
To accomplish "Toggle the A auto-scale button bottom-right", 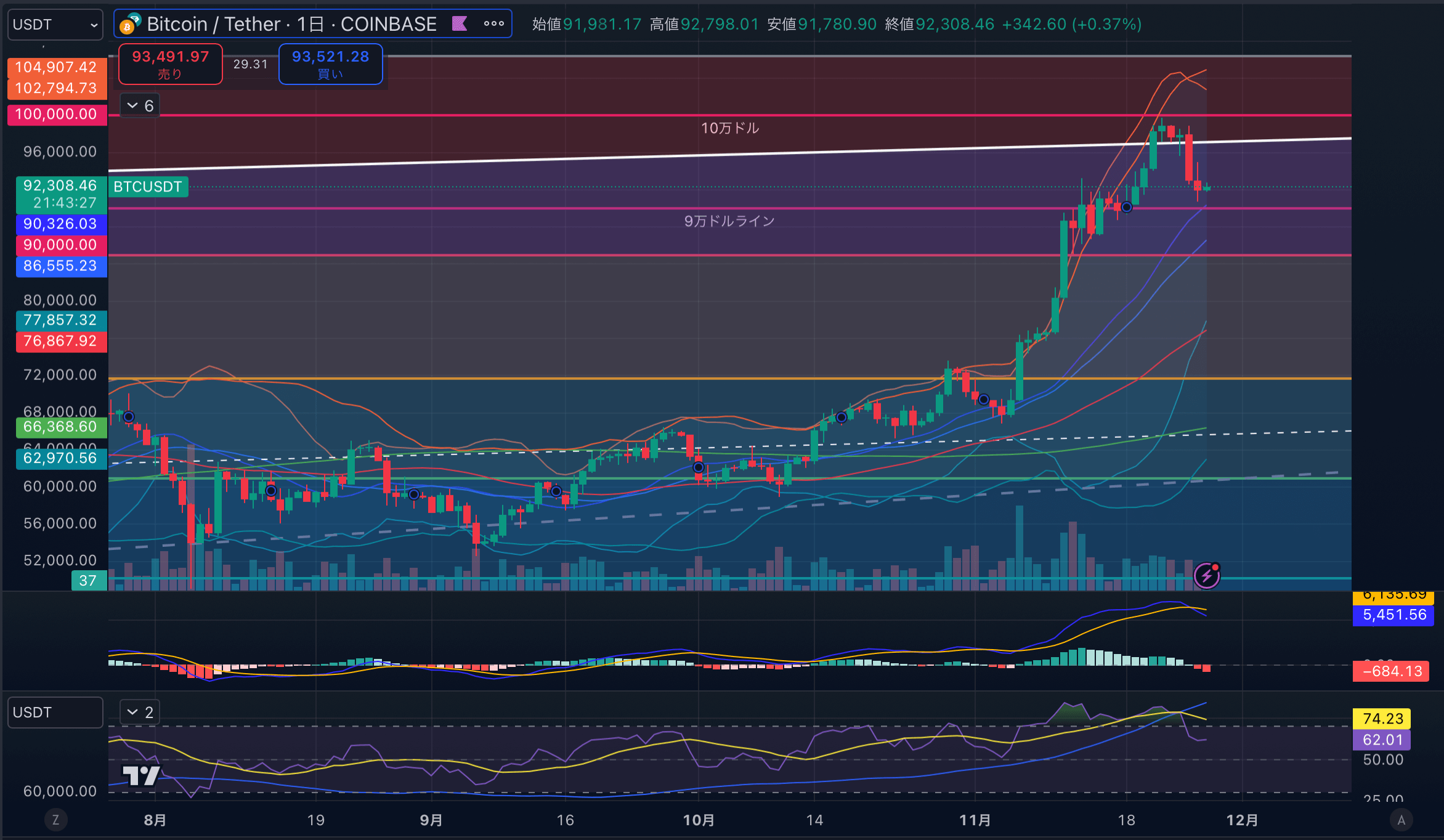I will tap(1401, 820).
